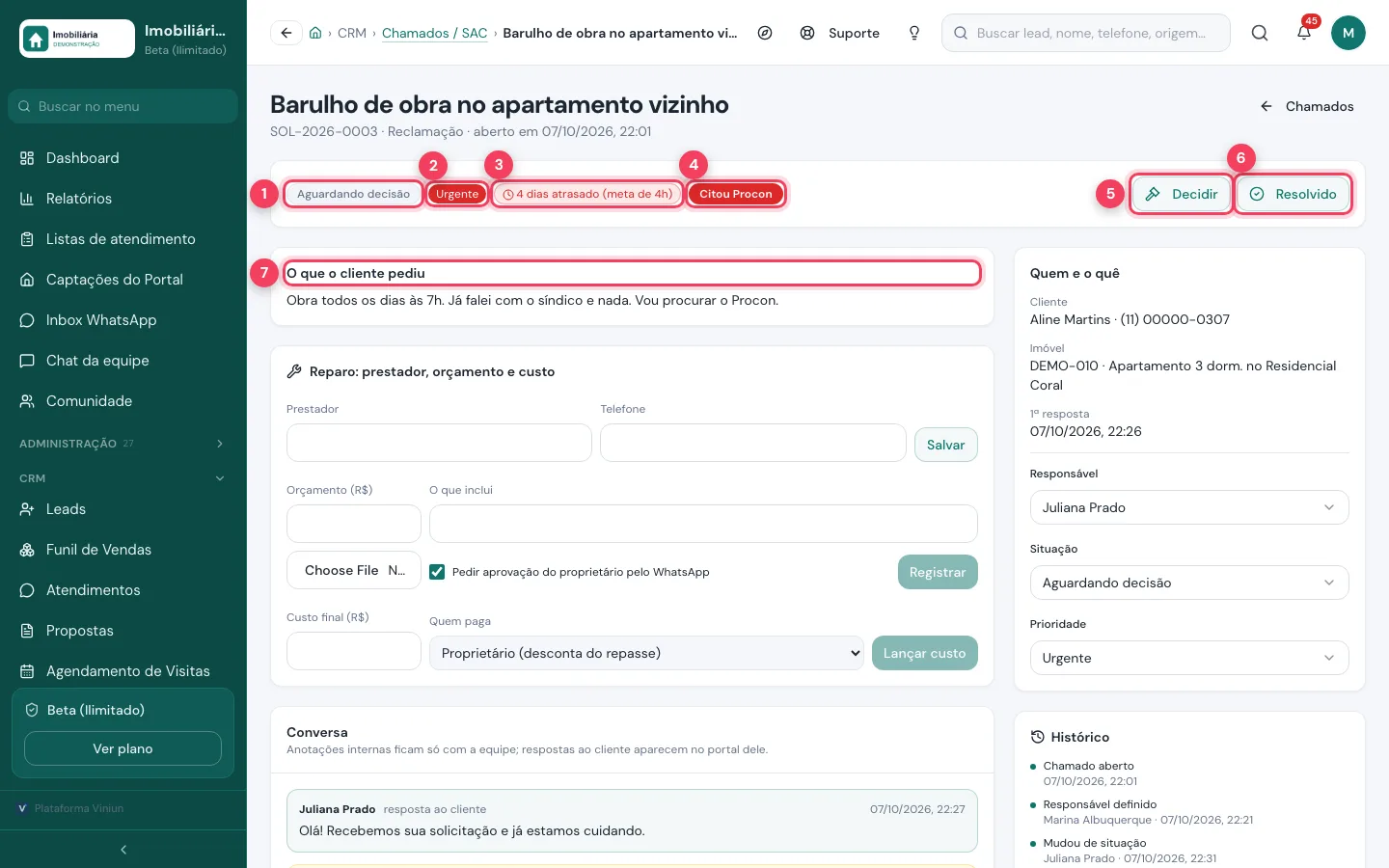Click the Inbox WhatsApp bubble icon
Screen dimensions: 1389x868
27,320
